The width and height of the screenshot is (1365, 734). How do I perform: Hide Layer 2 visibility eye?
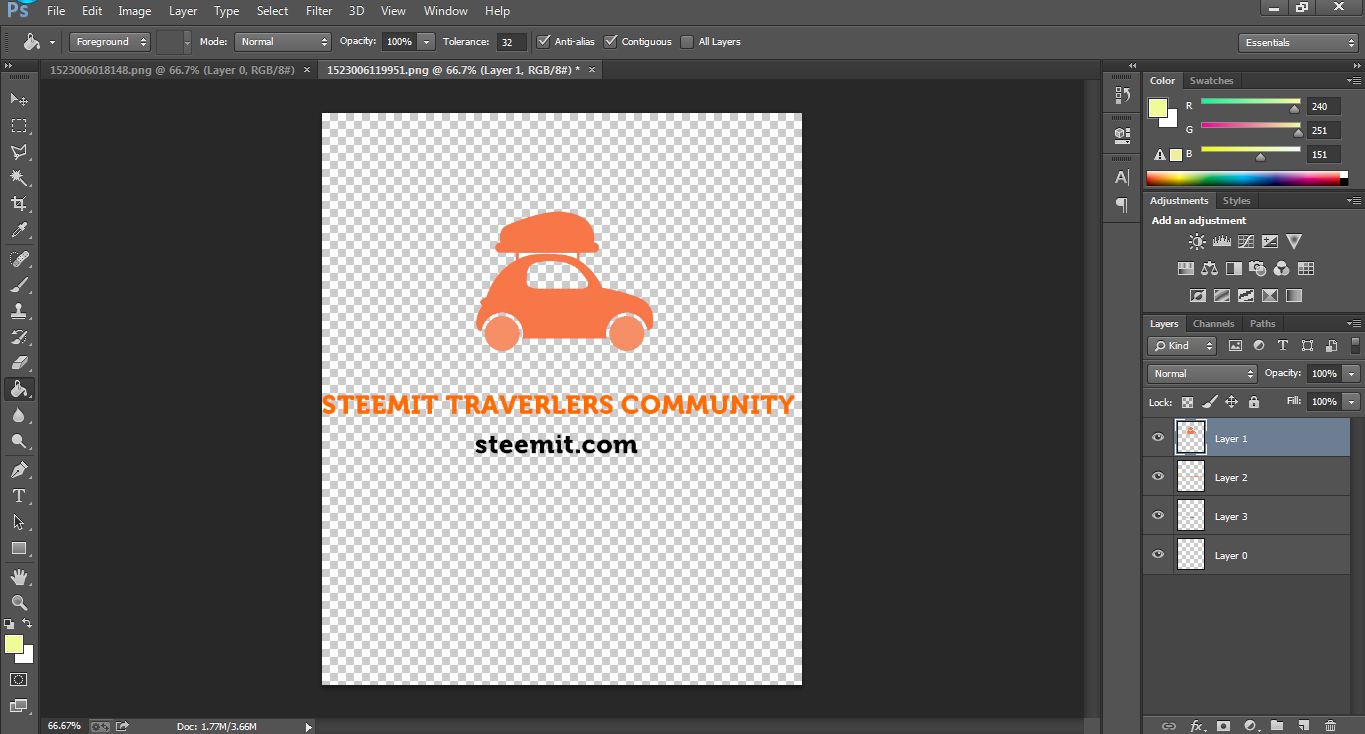click(1158, 477)
